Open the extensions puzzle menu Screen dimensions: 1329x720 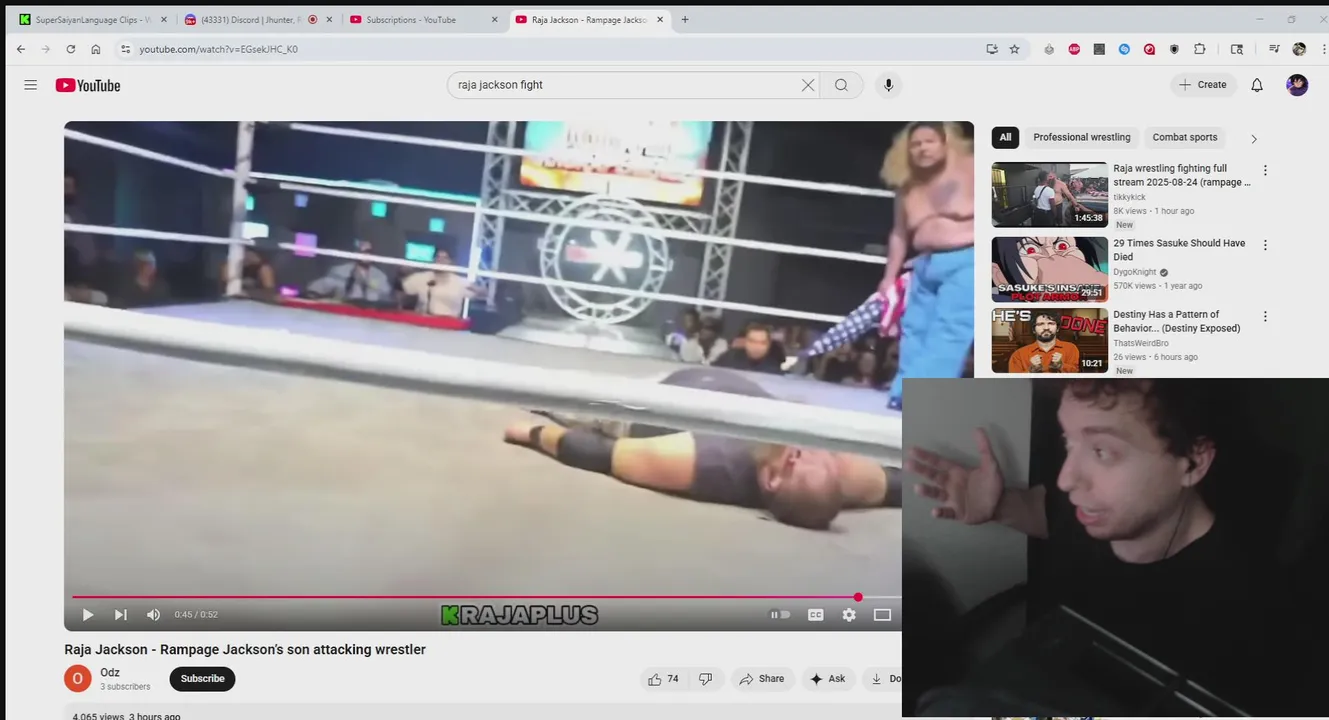coord(1200,49)
